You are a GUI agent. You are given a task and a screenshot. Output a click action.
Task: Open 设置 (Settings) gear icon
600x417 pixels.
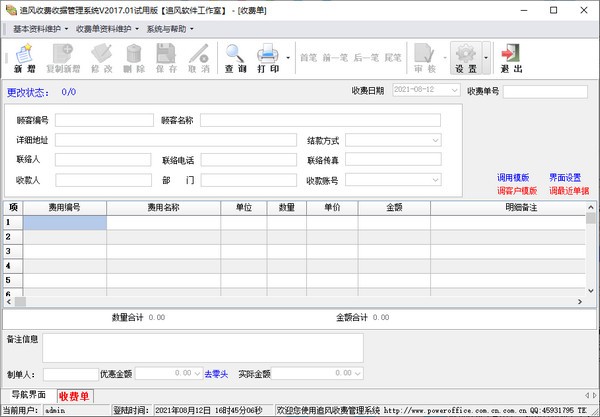466,58
